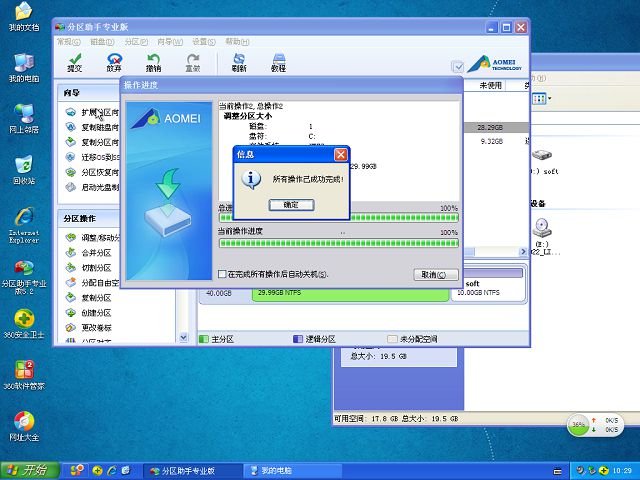Open 网上邻居 desktop icon
Screen dimensions: 640x480
point(24,119)
